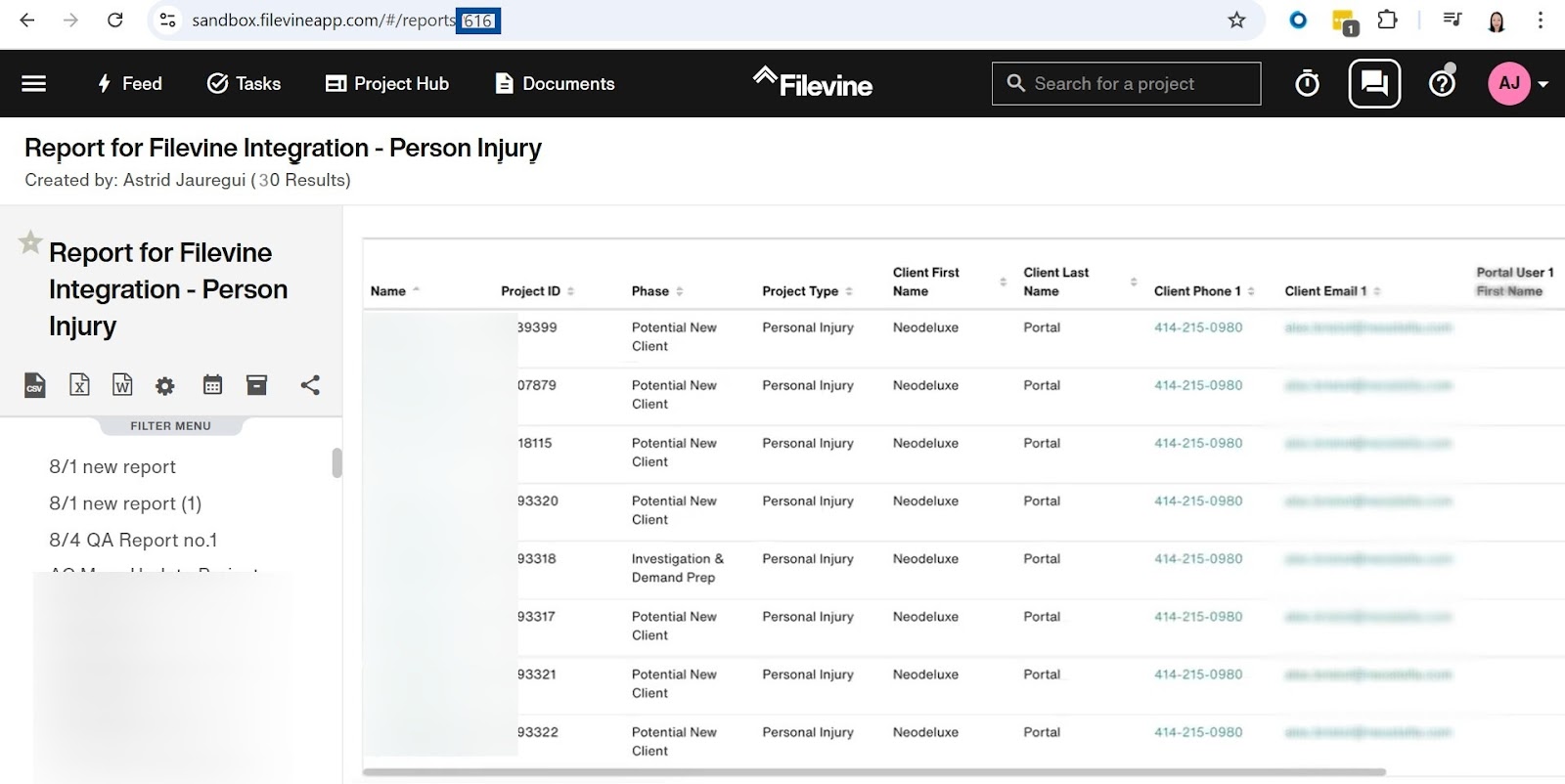Open browser extensions puzzle icon
Screen dimensions: 1565x784
1387,20
